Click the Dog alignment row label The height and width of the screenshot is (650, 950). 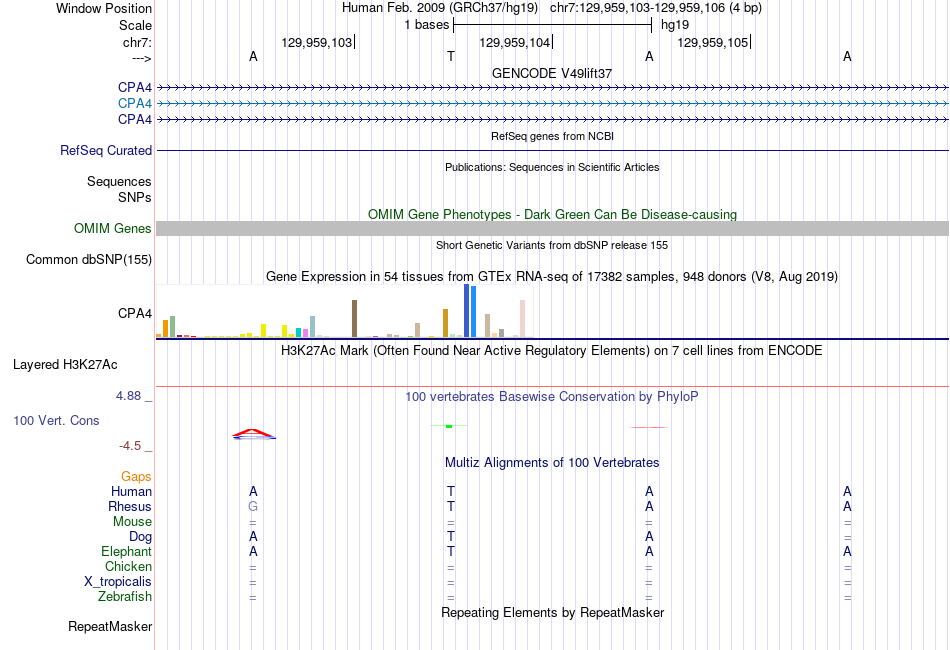coord(140,537)
